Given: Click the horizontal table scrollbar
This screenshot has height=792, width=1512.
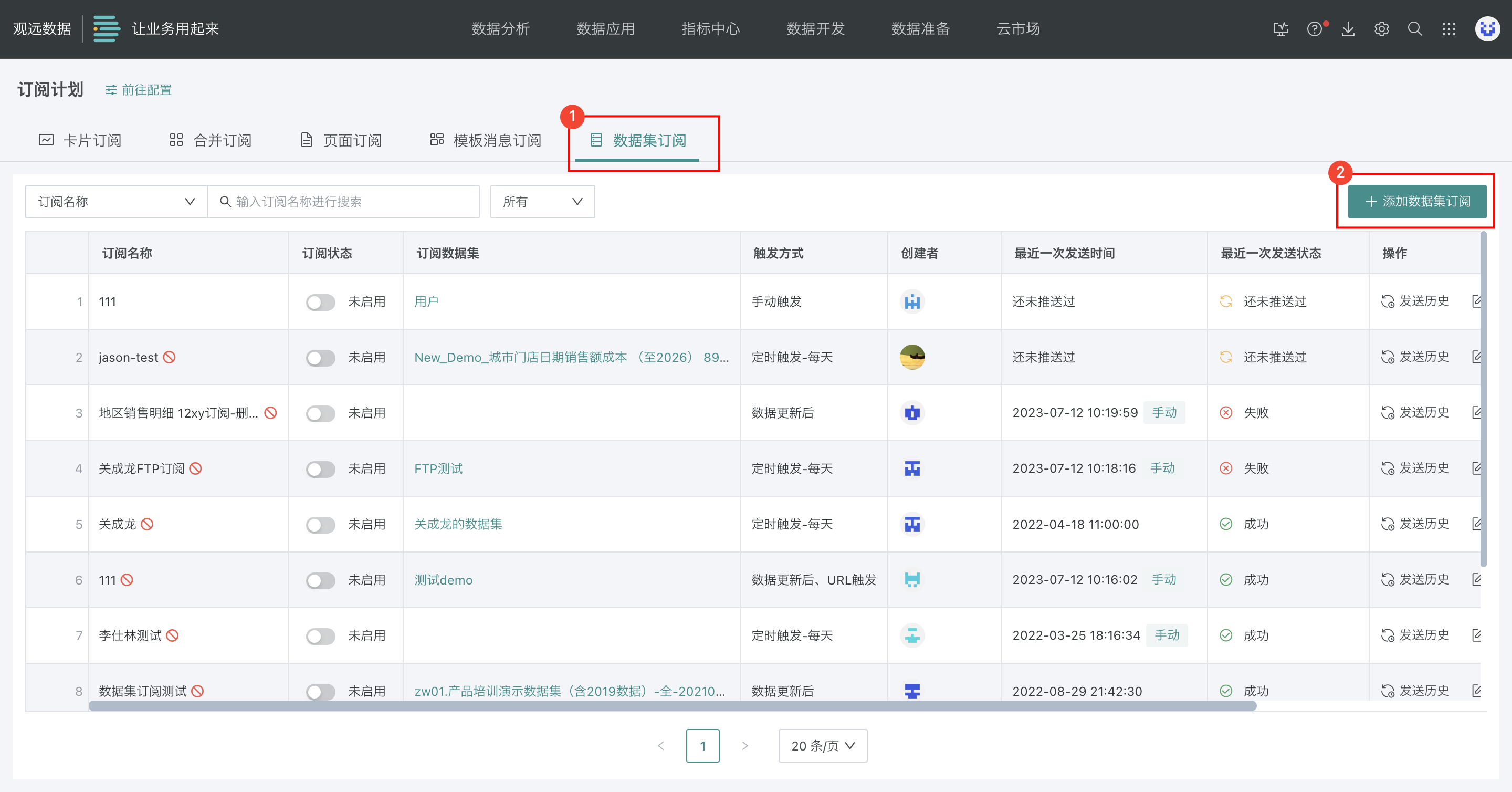Looking at the screenshot, I should [672, 706].
